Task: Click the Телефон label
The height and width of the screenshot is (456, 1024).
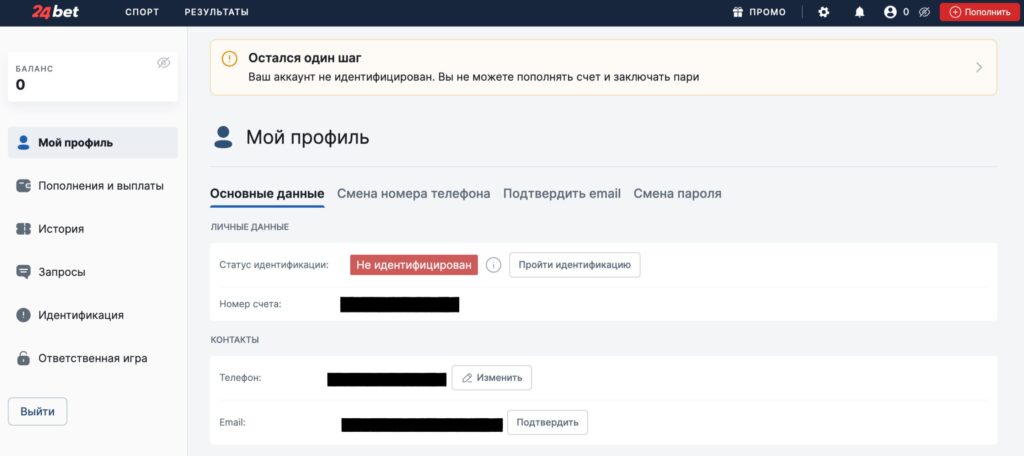Action: coord(240,378)
